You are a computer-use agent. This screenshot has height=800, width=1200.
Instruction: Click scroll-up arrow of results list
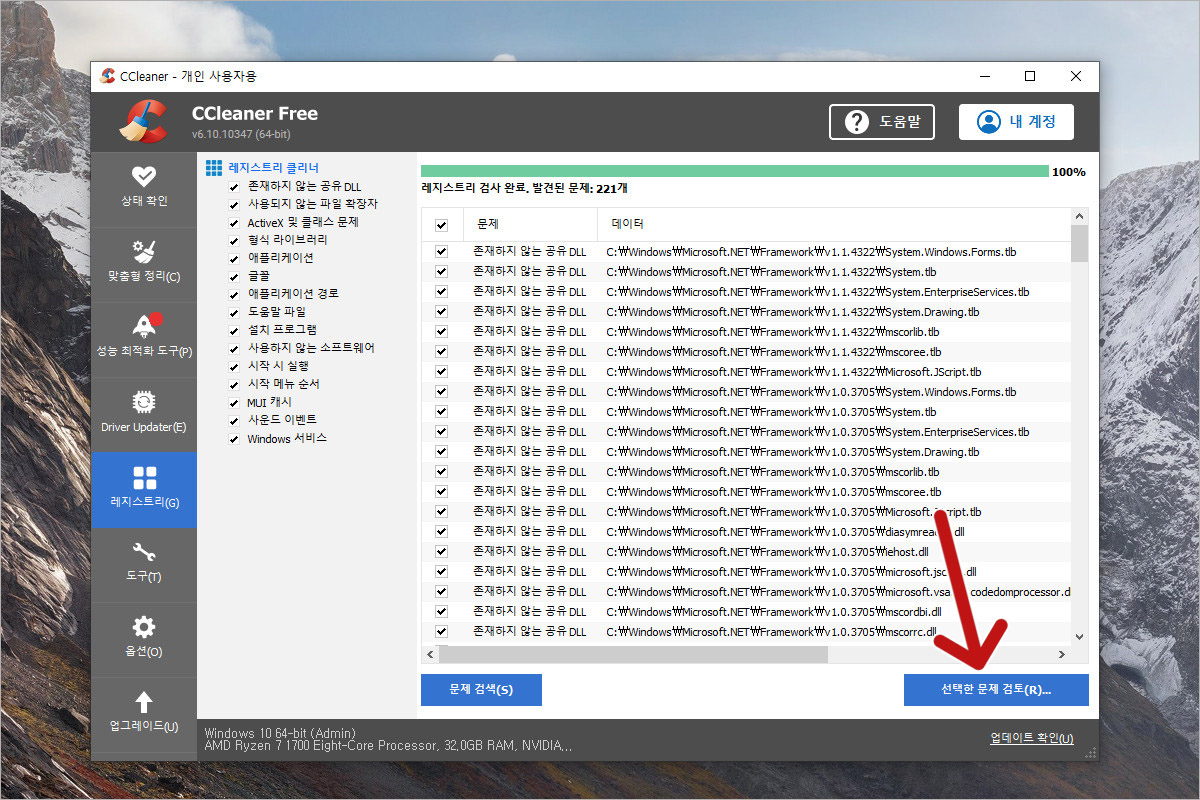click(x=1079, y=216)
